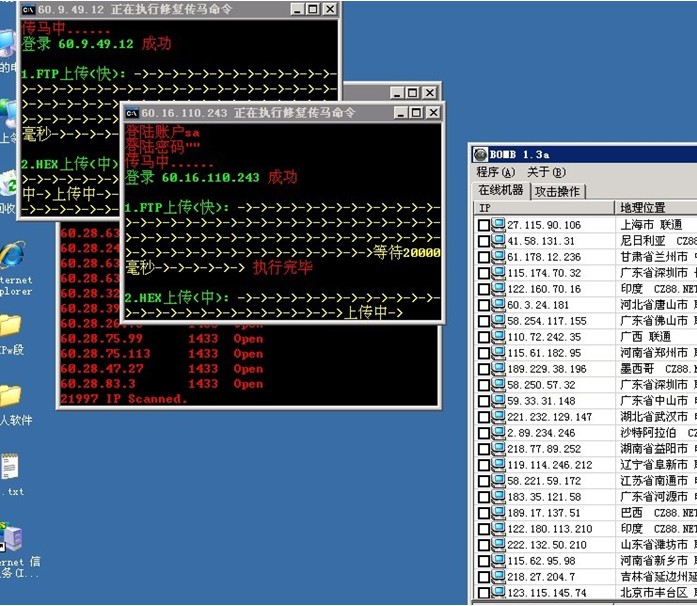Click computer icon beside 222.132.50.210
This screenshot has height=606, width=697.
click(498, 545)
